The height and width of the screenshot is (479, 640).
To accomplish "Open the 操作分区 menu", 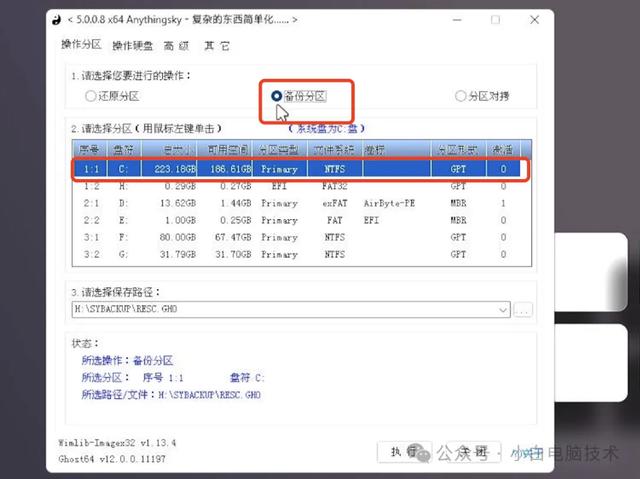I will [x=81, y=44].
